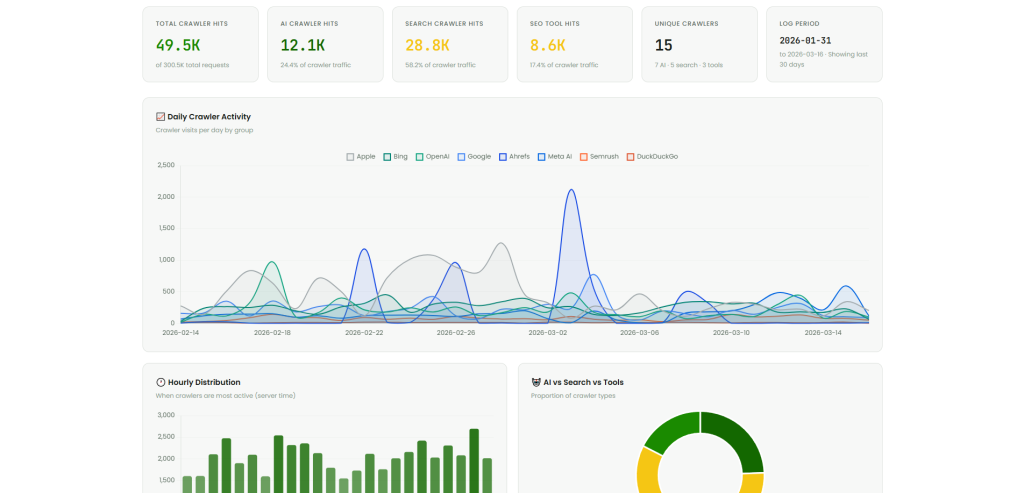Select the 28.8K search crawler hits value
Screen dimensions: 1024x493
427,45
